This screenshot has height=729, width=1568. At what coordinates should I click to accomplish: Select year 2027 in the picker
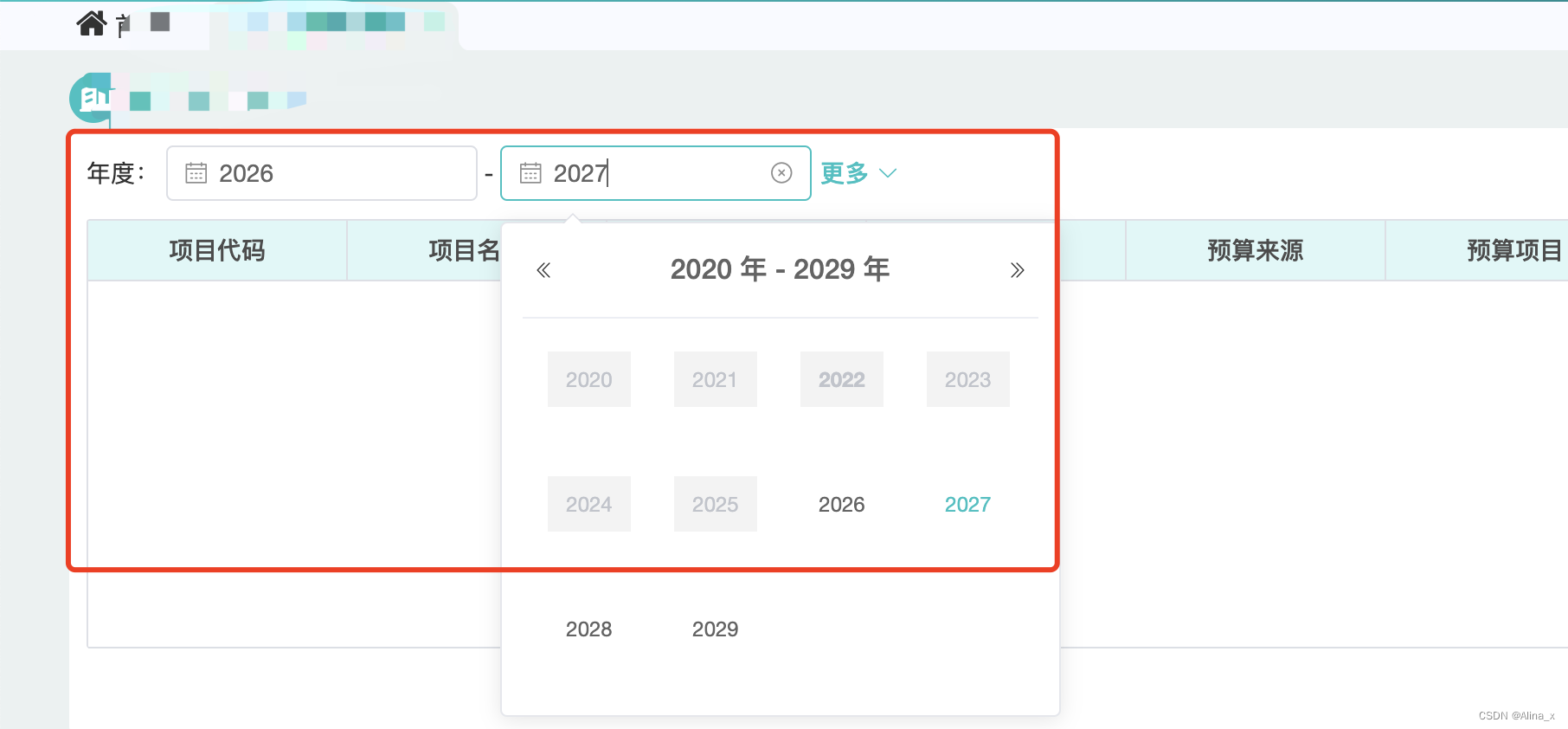[x=967, y=504]
